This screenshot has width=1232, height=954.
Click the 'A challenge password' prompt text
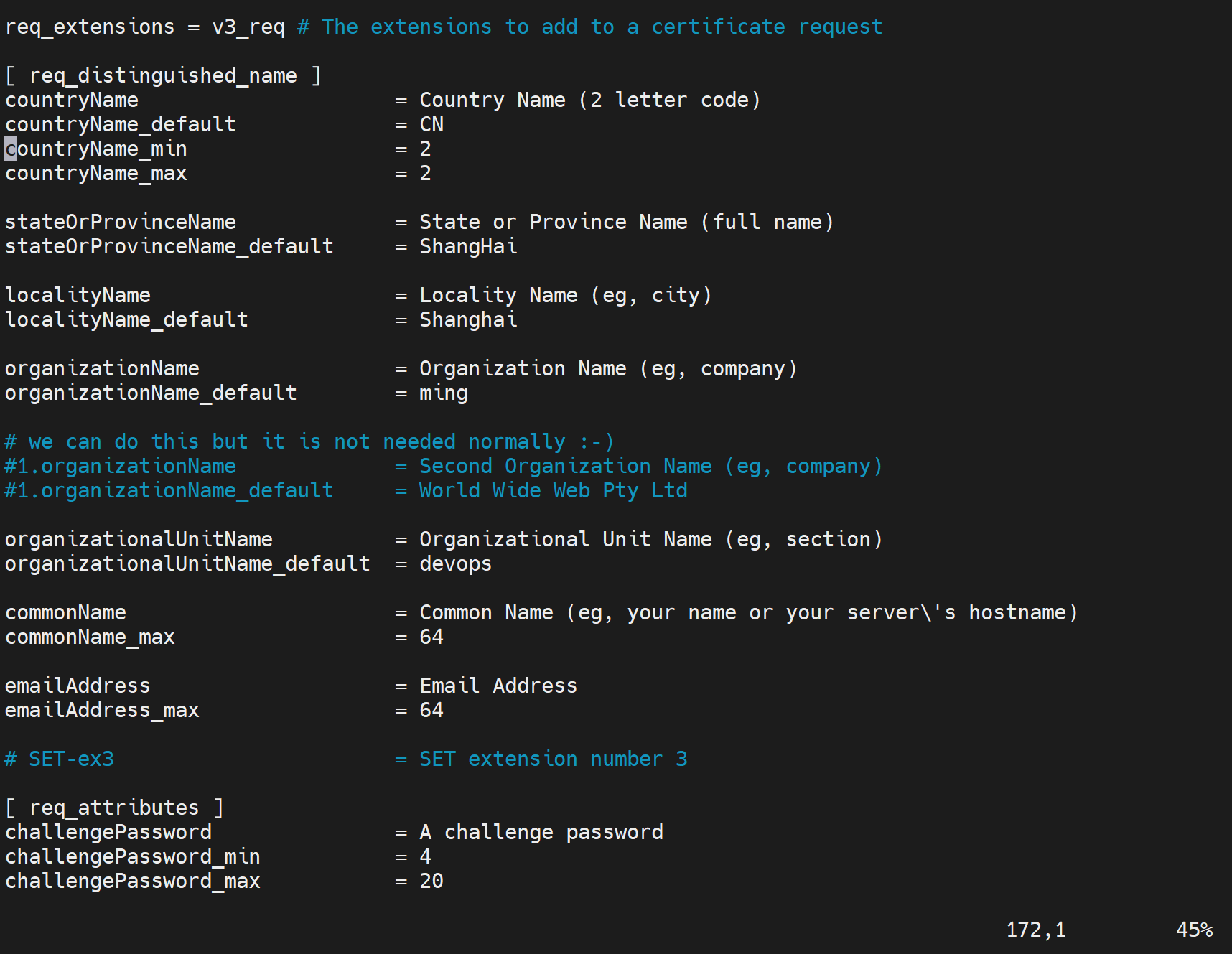(541, 832)
